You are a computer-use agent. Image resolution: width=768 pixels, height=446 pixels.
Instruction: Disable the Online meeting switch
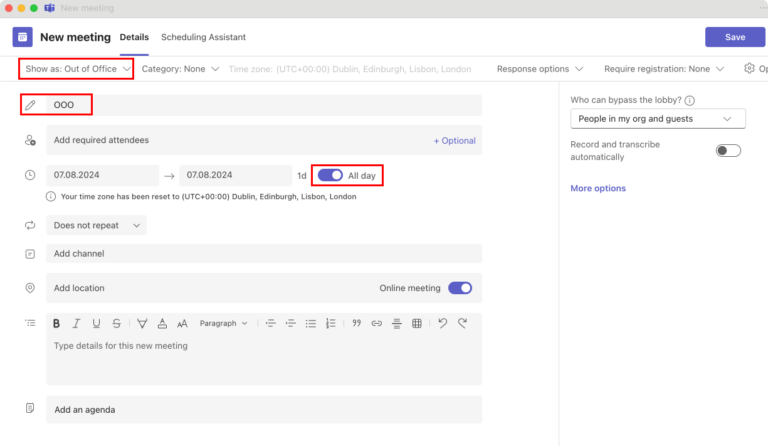click(459, 288)
